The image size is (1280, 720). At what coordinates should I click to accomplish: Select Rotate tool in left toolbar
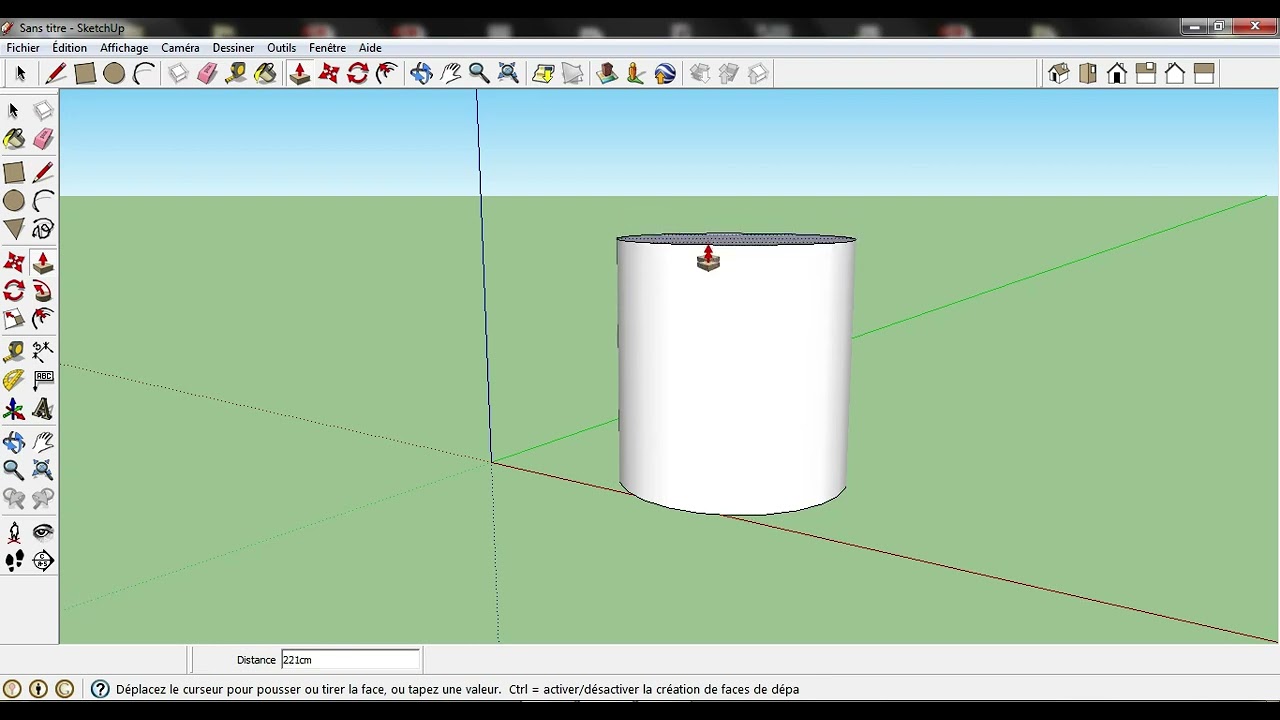(x=14, y=291)
